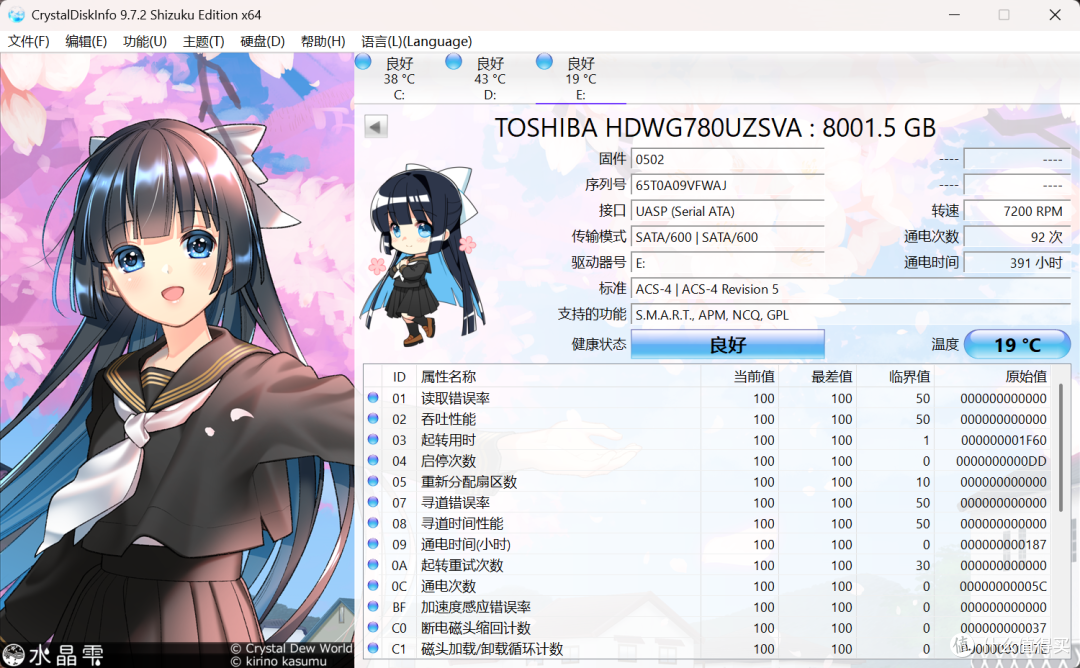Click the large Shizuku character artwork
This screenshot has height=668, width=1080.
pos(177,360)
